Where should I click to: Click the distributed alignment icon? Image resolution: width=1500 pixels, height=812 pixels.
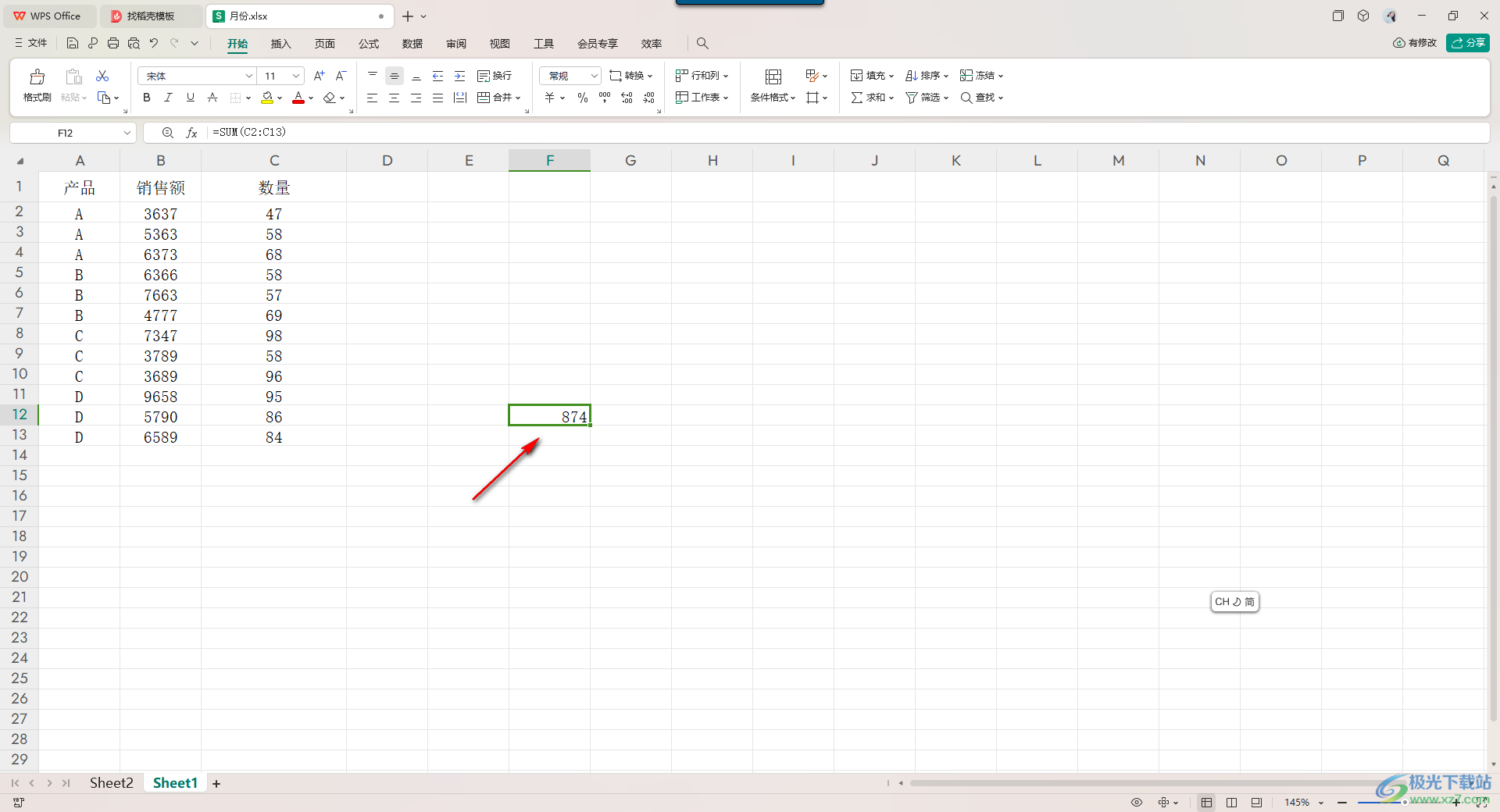pyautogui.click(x=460, y=98)
